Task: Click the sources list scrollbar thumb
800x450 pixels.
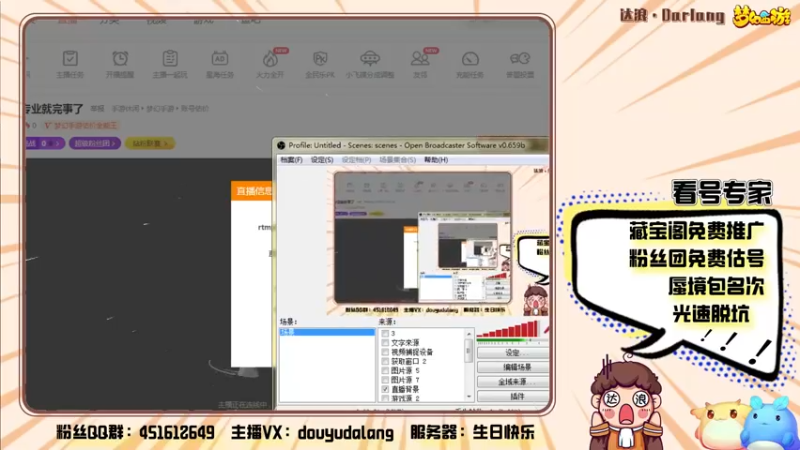Action: [x=469, y=351]
